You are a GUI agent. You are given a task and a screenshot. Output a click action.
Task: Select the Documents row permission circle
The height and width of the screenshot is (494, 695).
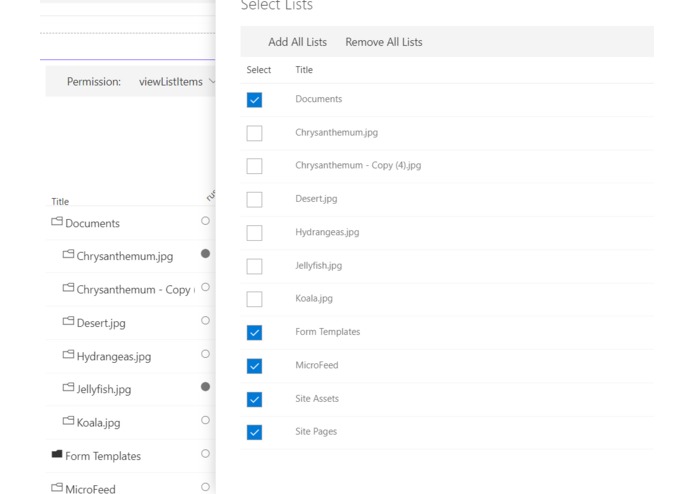(205, 221)
